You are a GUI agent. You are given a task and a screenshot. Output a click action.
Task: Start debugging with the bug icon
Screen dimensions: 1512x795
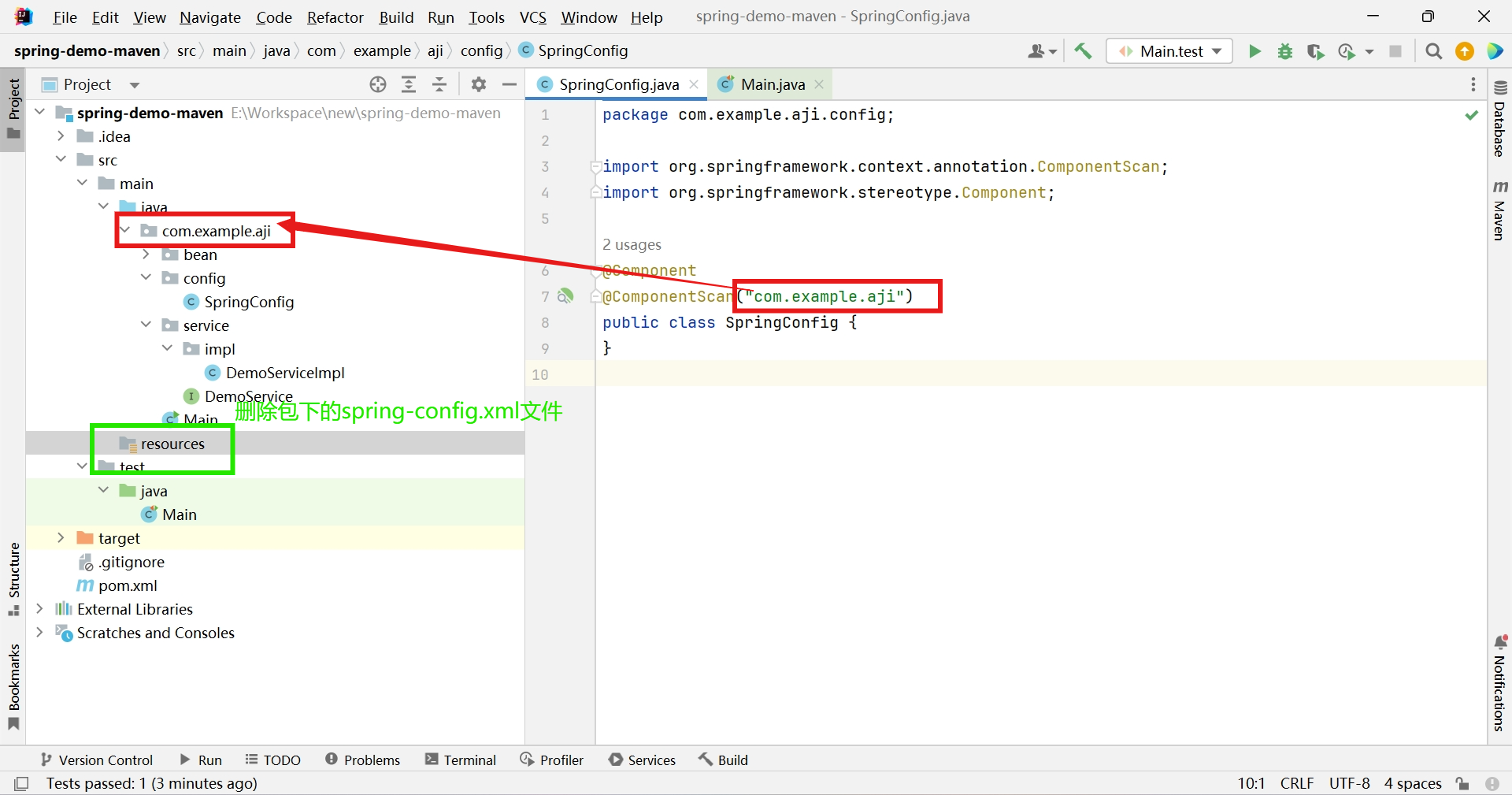(1285, 51)
